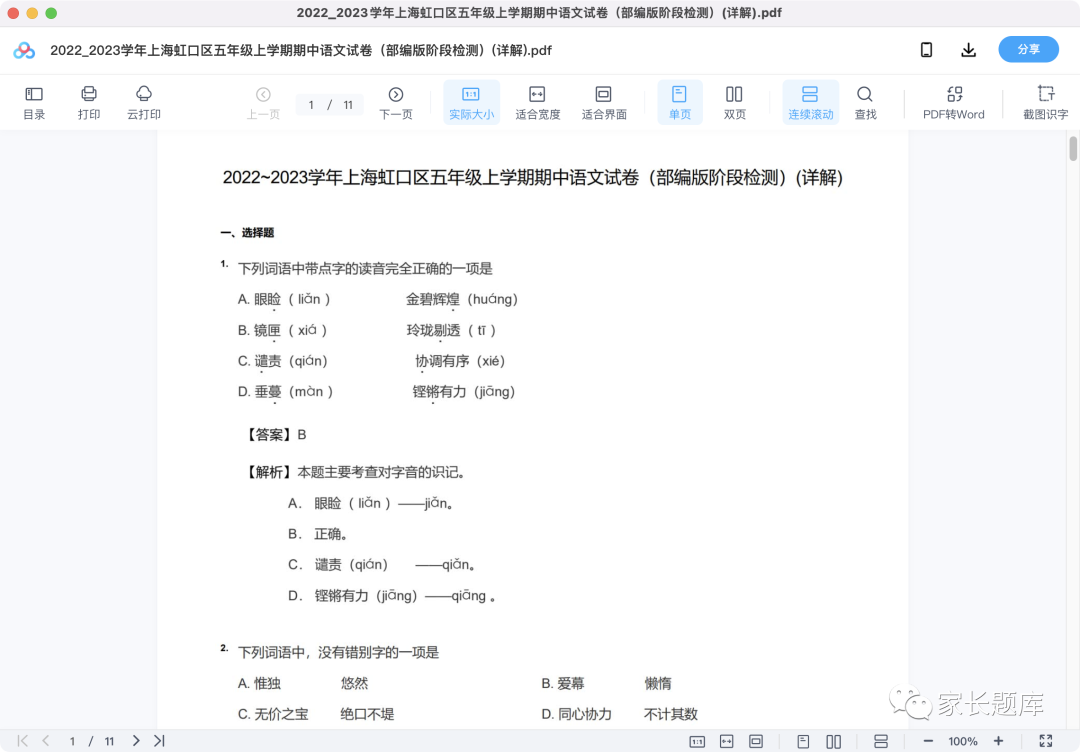Open 截图识字 screenshot OCR tool

pyautogui.click(x=1046, y=103)
